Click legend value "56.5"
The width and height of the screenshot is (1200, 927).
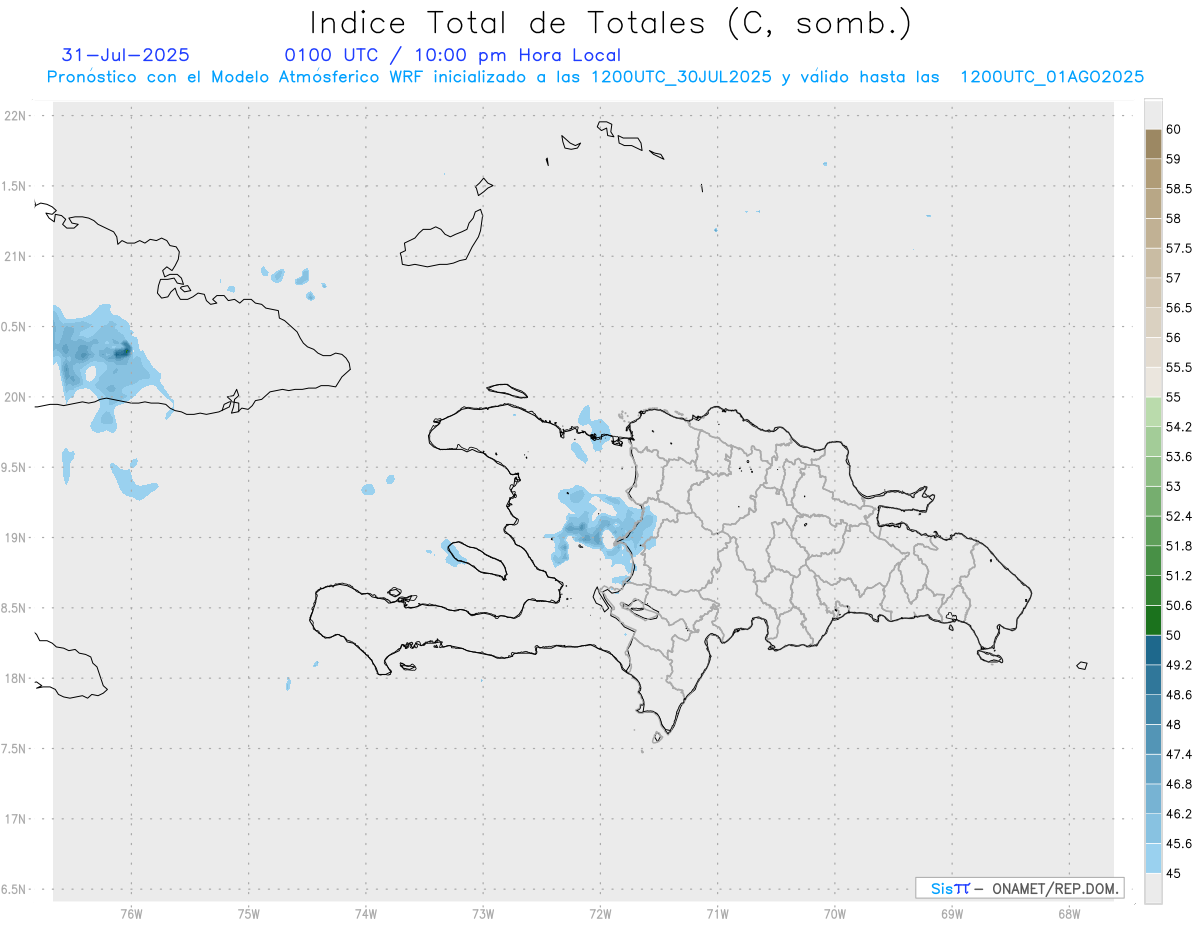click(1178, 308)
